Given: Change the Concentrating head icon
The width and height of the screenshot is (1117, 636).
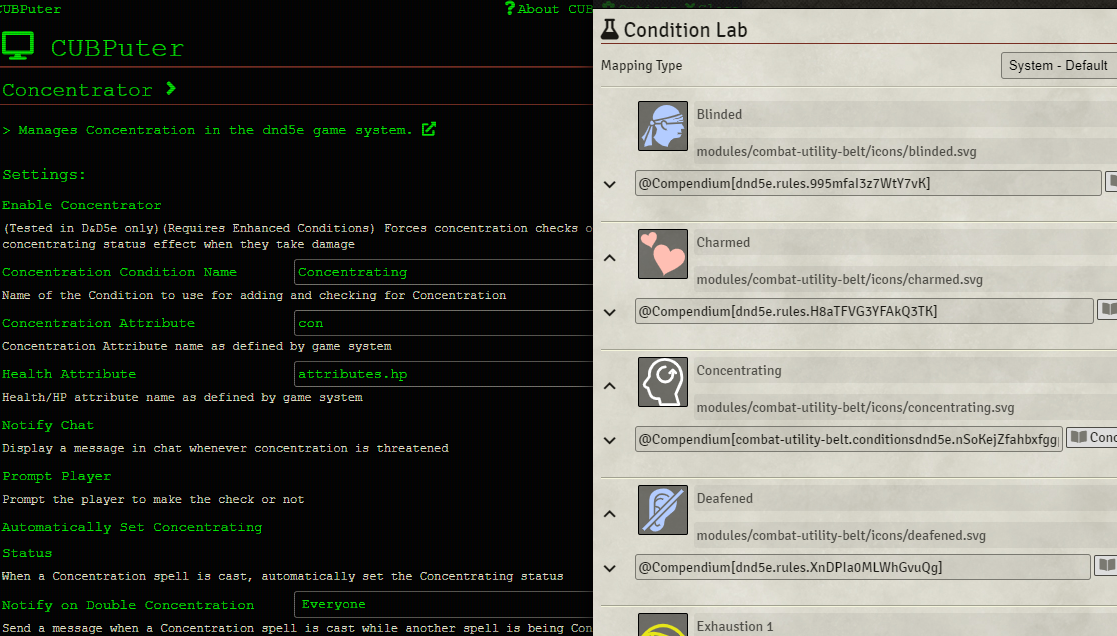Looking at the screenshot, I should point(663,382).
